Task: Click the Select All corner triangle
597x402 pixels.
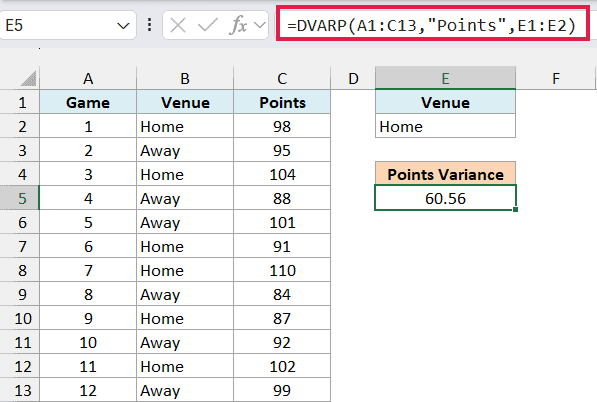Action: coord(28,79)
